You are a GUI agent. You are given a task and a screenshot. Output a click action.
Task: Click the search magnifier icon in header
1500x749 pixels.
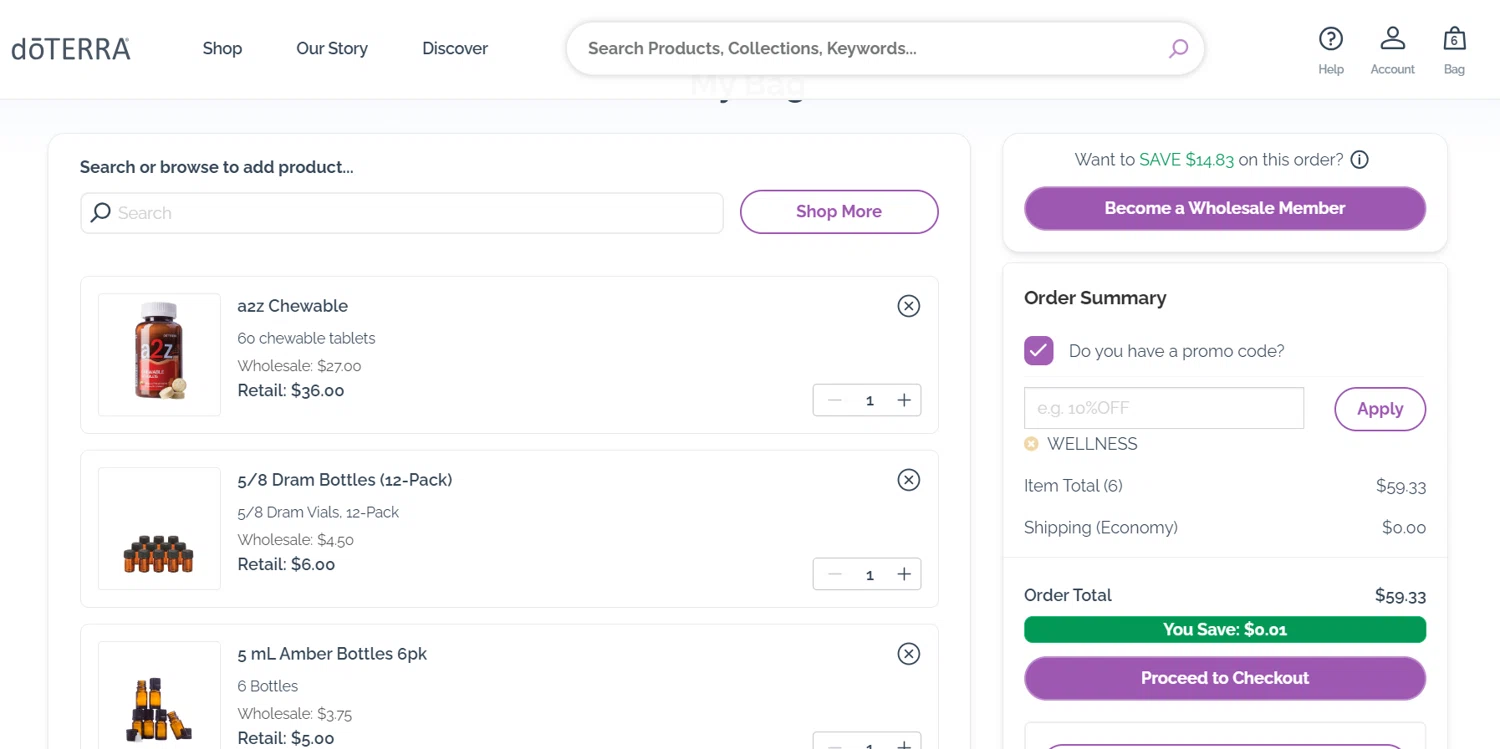[1178, 48]
